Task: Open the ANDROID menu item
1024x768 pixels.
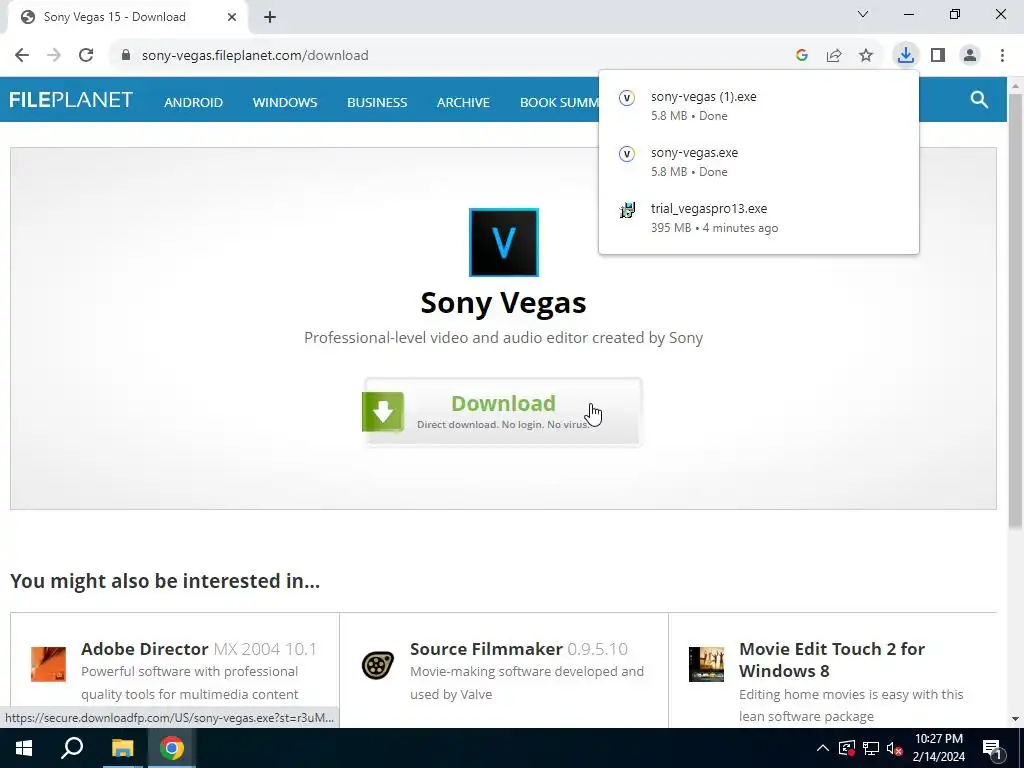Action: click(193, 103)
